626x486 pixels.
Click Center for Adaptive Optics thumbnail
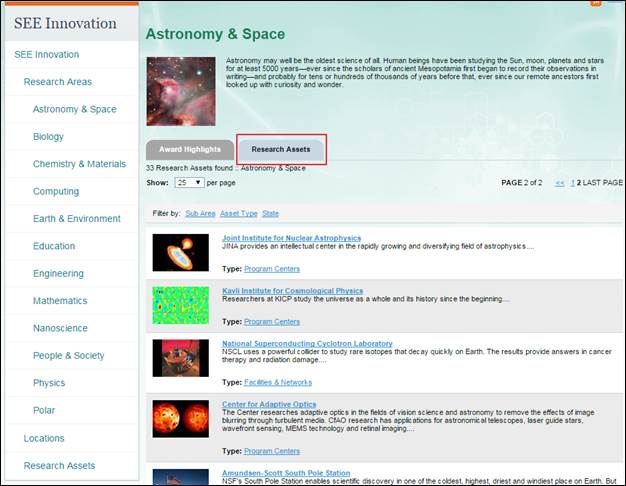coord(180,419)
